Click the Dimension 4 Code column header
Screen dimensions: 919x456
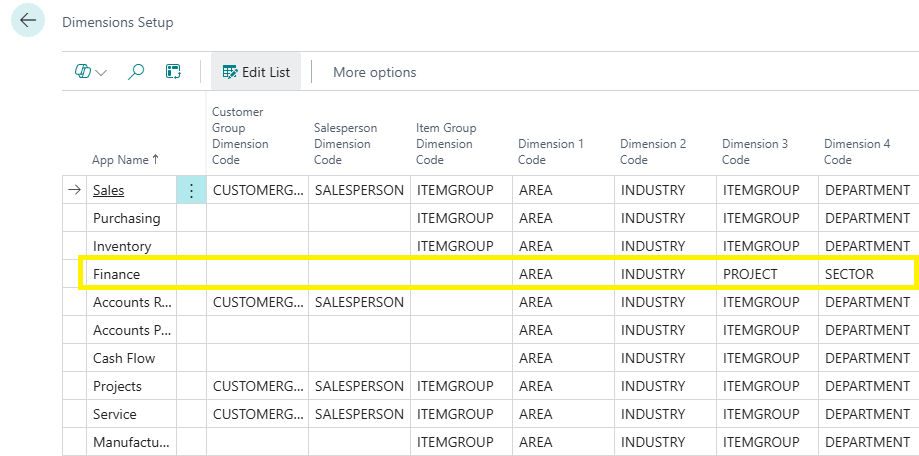[856, 152]
